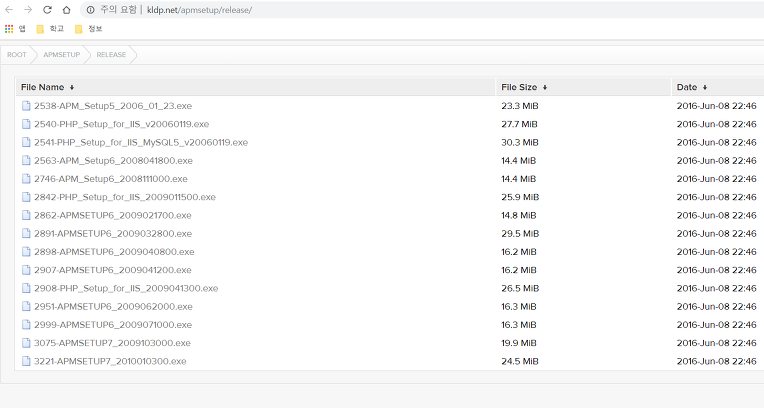Sort by File Size column header

click(x=524, y=87)
